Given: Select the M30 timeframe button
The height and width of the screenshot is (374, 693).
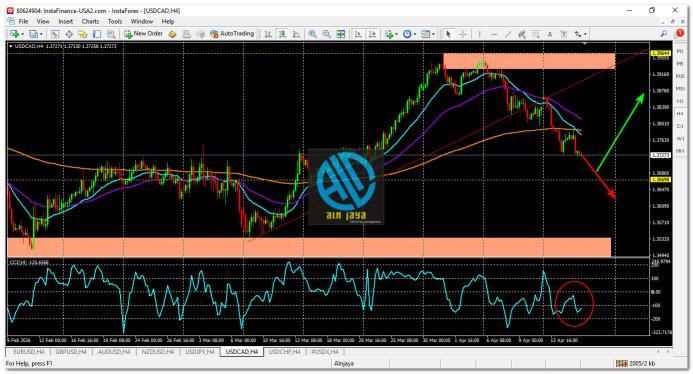Looking at the screenshot, I should tap(680, 89).
